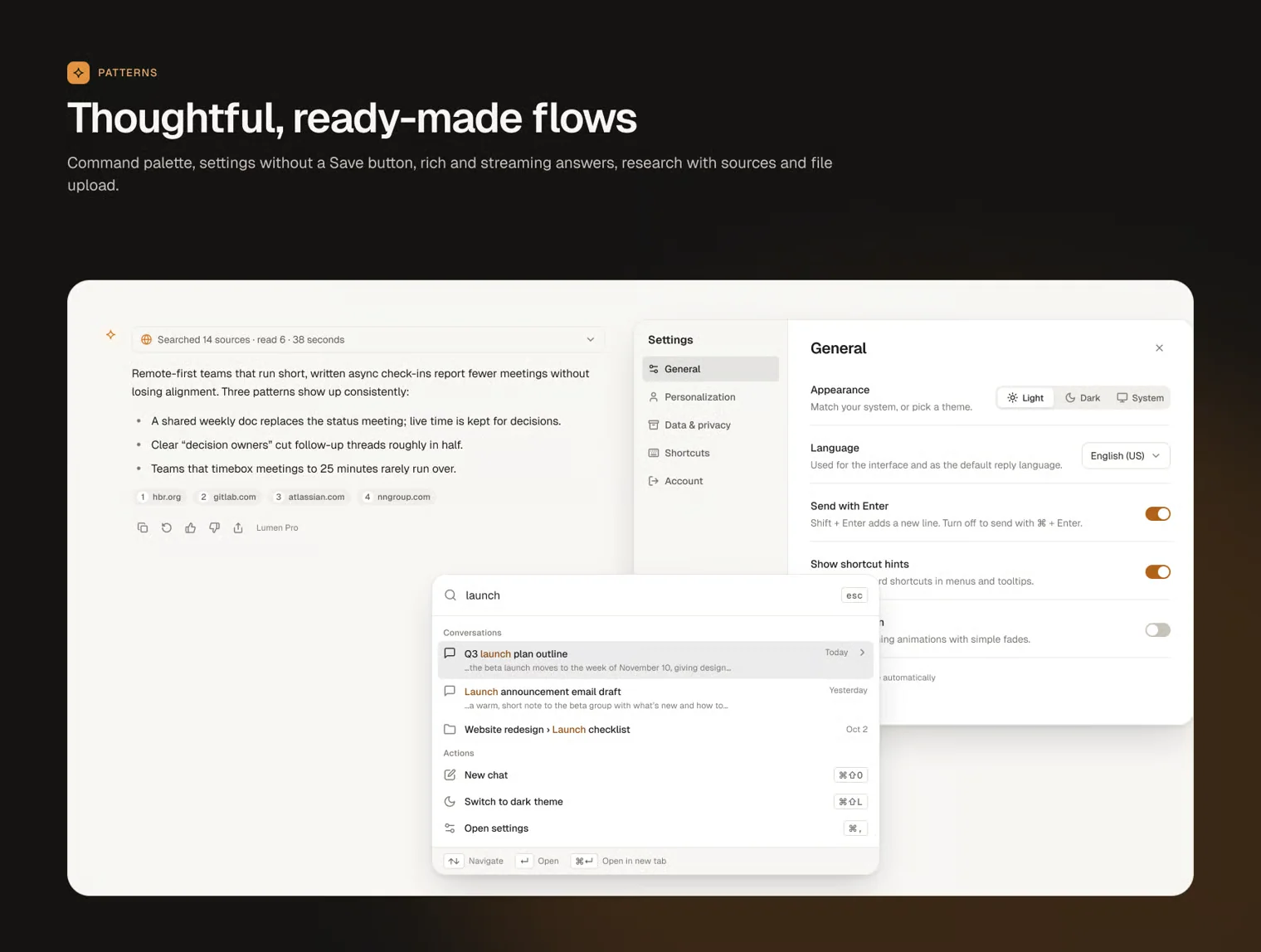
Task: Select the Light appearance option
Action: (x=1025, y=398)
